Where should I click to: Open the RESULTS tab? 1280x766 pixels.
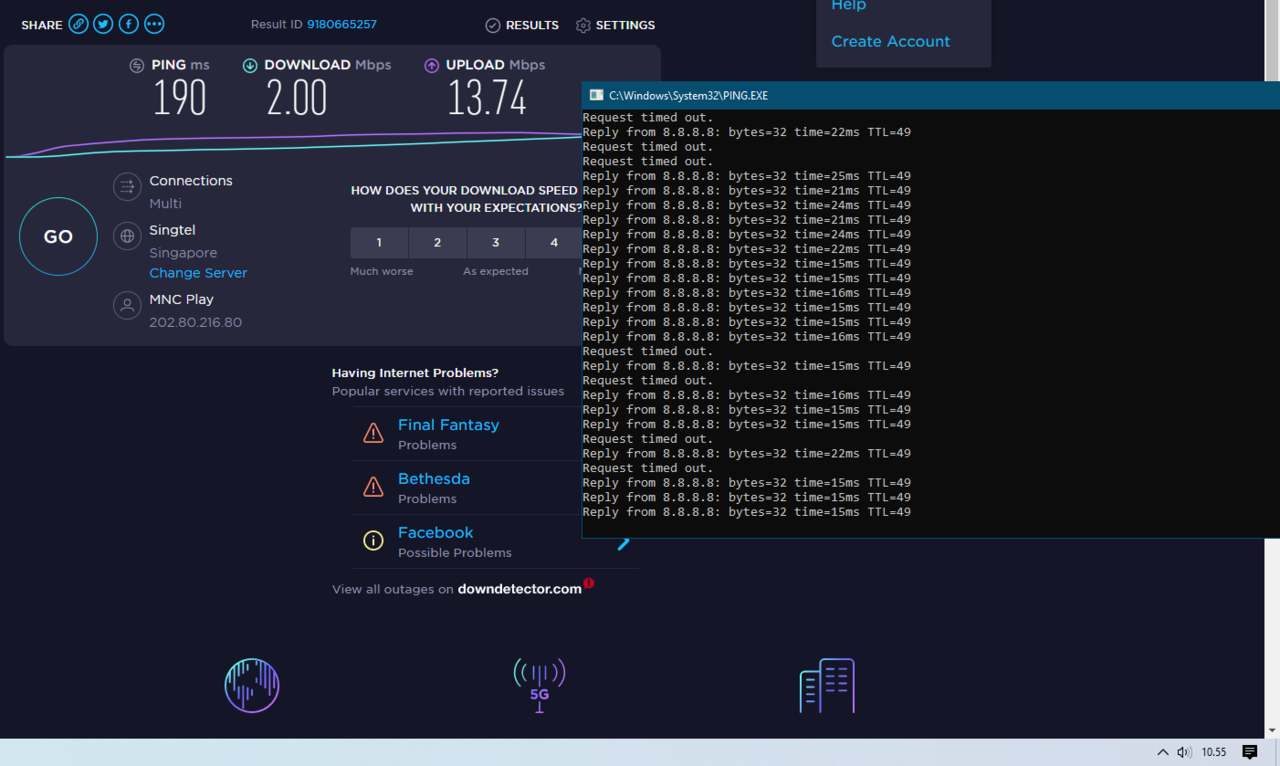tap(522, 25)
